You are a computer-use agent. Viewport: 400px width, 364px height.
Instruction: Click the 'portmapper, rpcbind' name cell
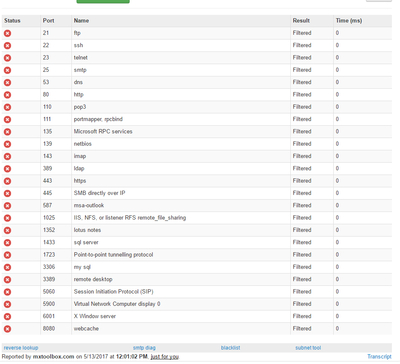pyautogui.click(x=98, y=119)
